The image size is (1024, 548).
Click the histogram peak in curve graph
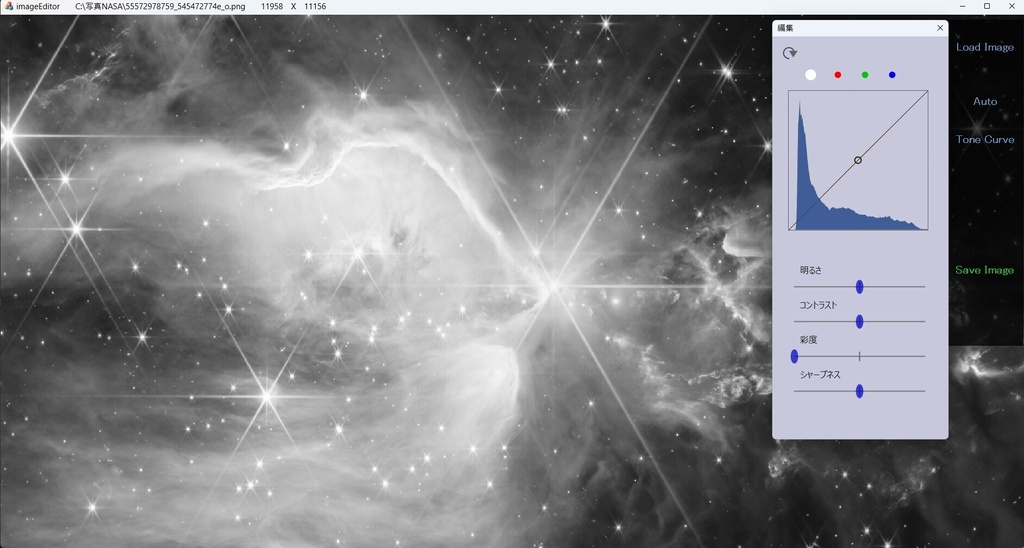(799, 106)
